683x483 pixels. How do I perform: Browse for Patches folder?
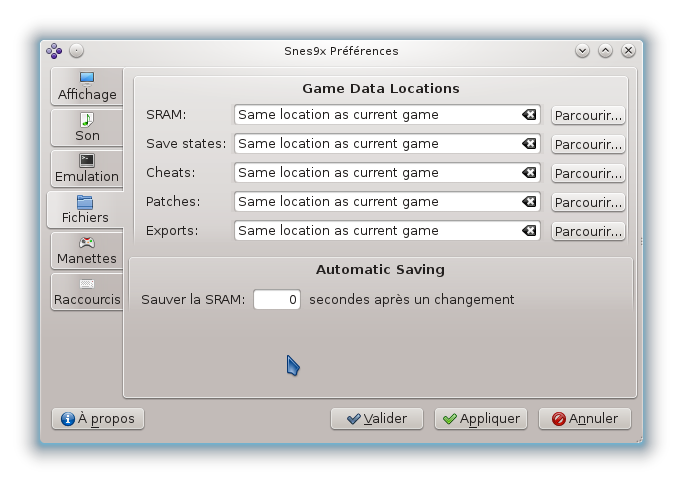click(x=588, y=202)
